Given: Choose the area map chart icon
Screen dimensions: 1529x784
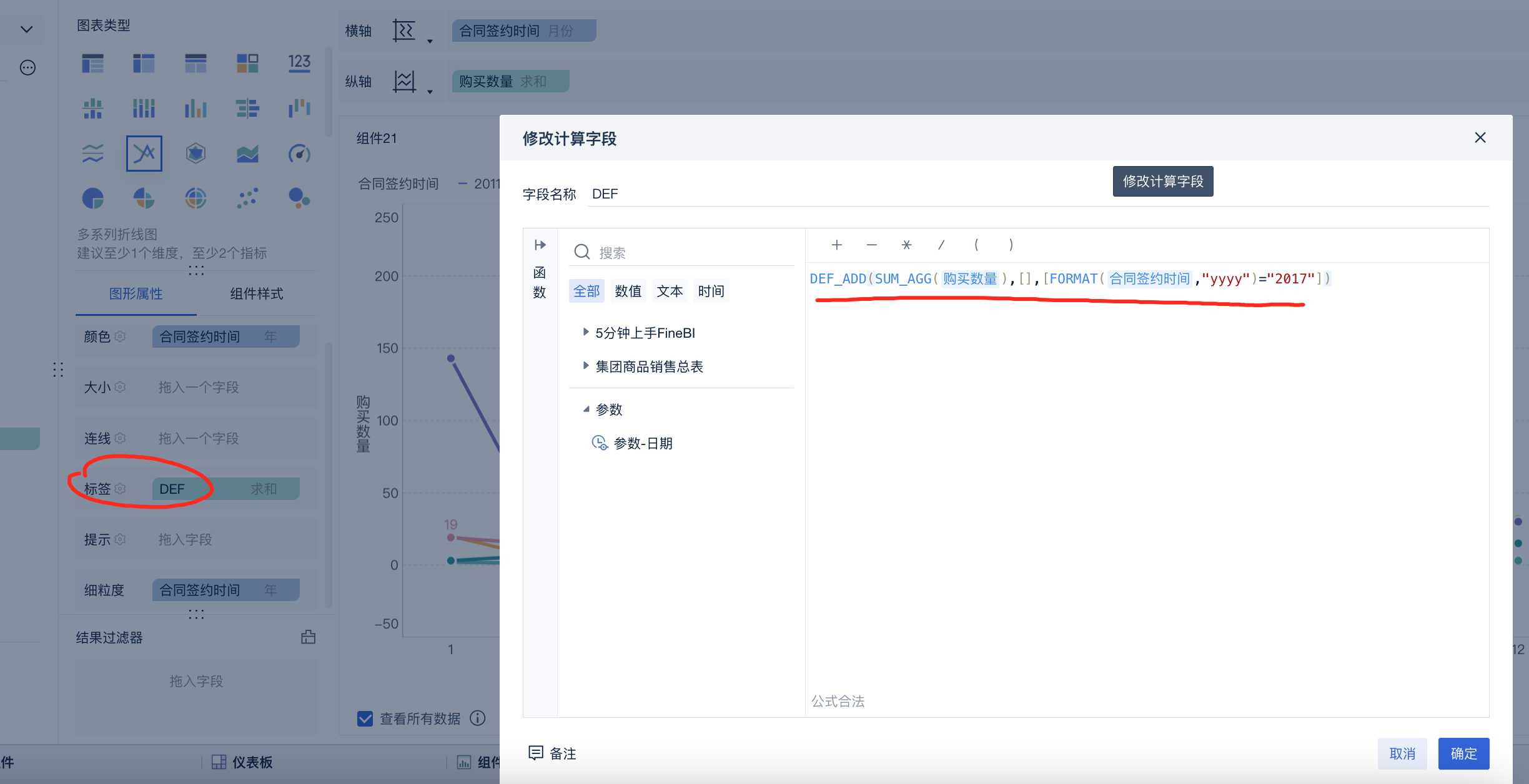Looking at the screenshot, I should [247, 153].
